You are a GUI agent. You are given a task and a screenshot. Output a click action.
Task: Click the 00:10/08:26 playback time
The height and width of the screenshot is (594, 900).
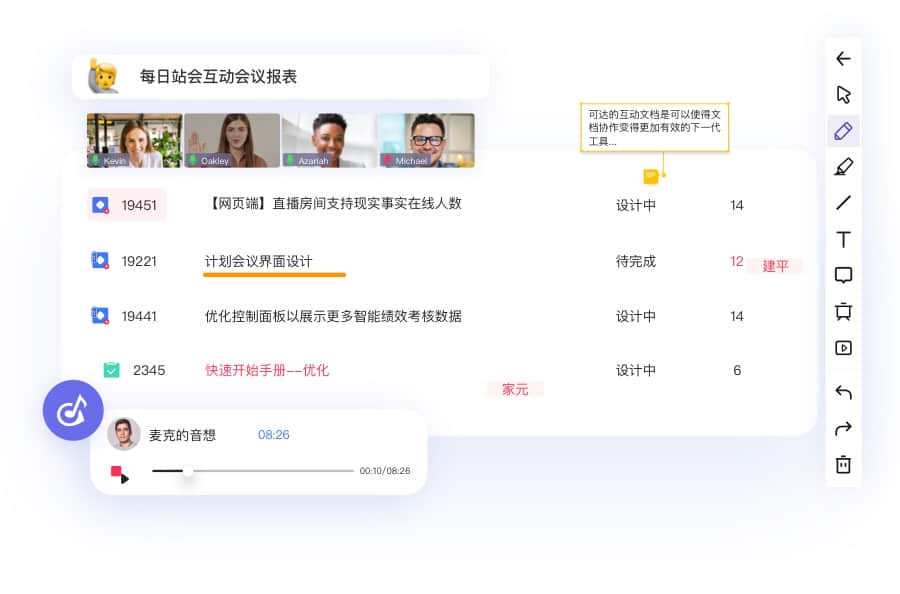pyautogui.click(x=385, y=471)
